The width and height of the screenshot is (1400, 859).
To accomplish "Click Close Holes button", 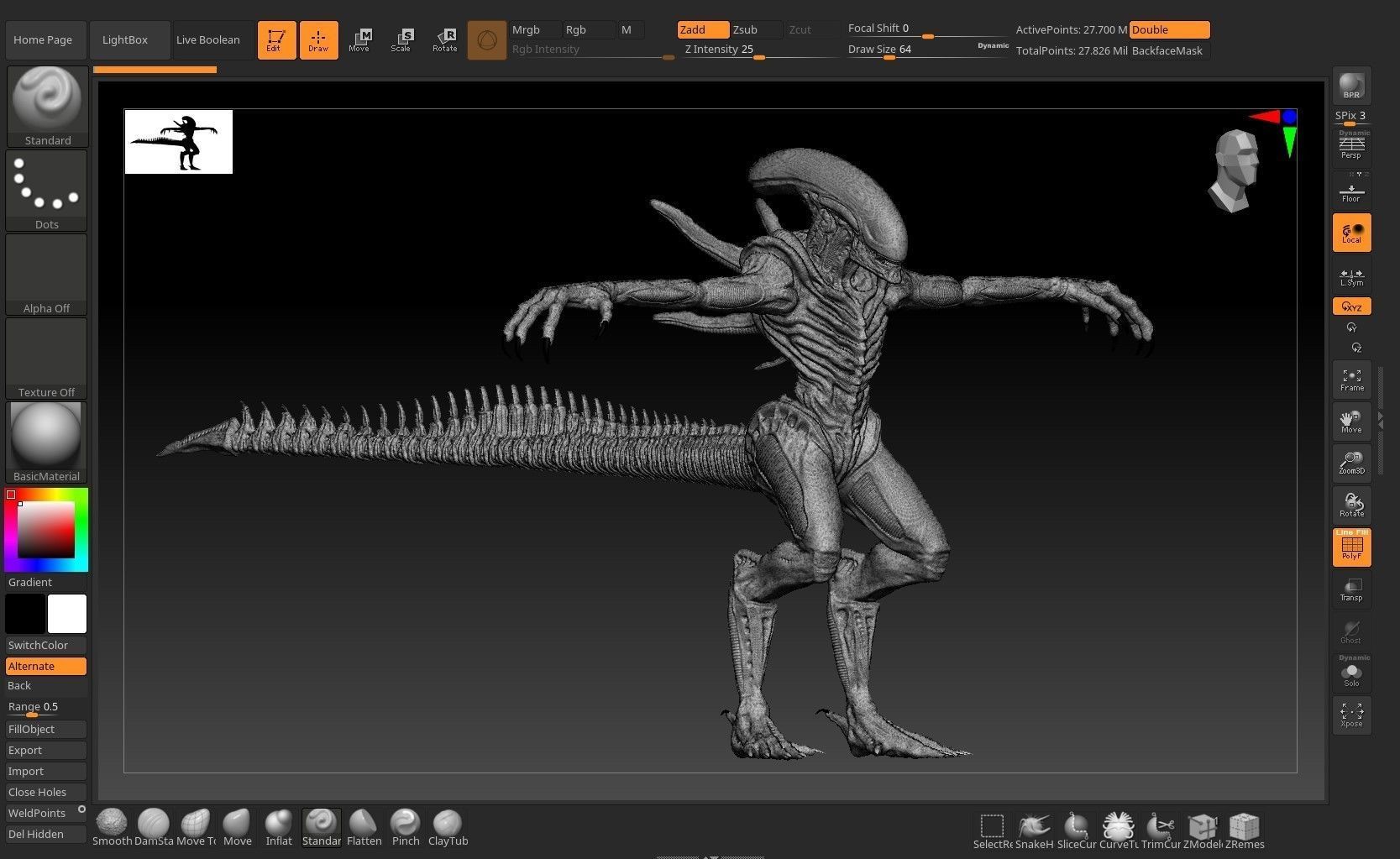I will pos(46,792).
